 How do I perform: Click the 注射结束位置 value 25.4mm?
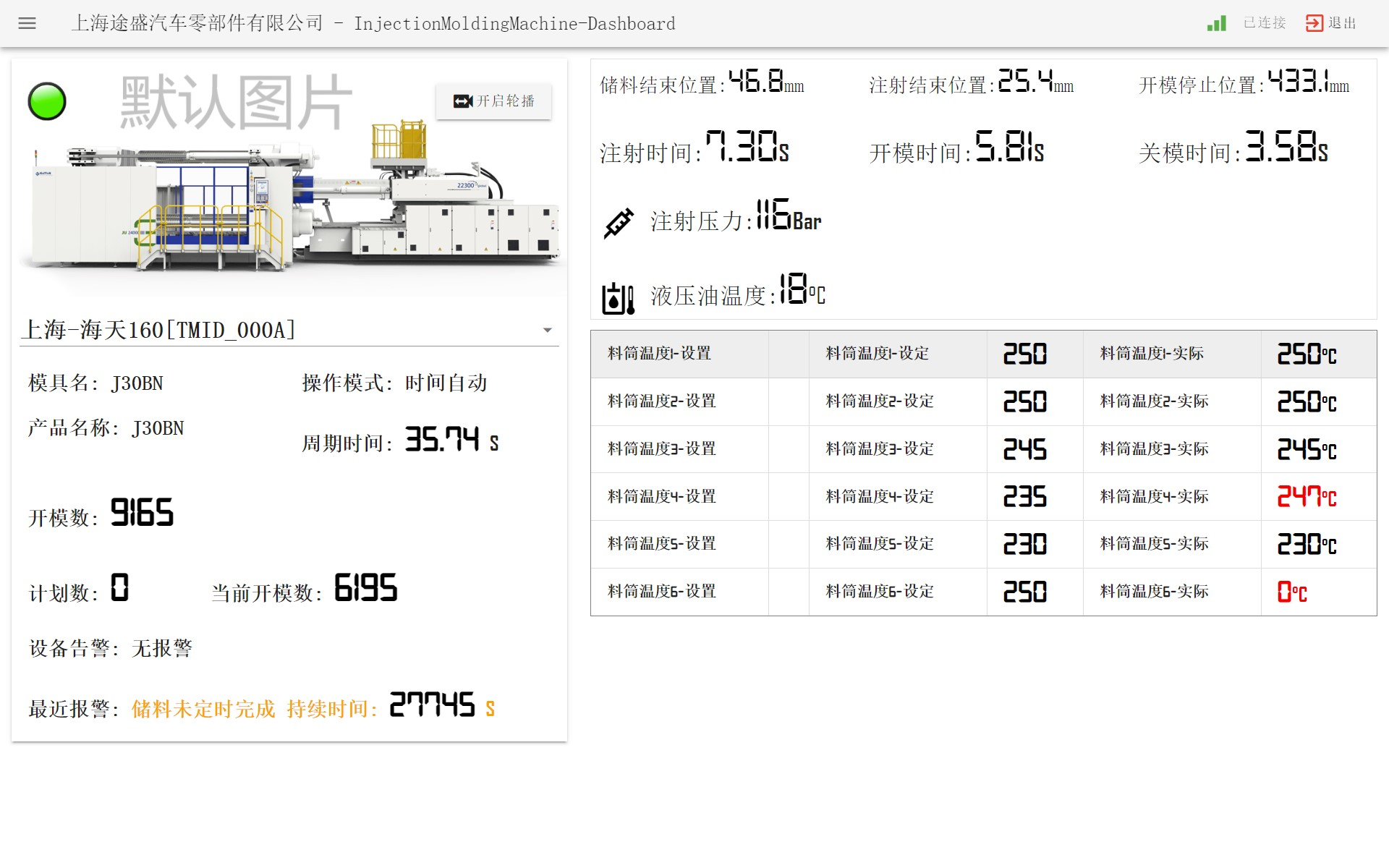click(x=1036, y=81)
